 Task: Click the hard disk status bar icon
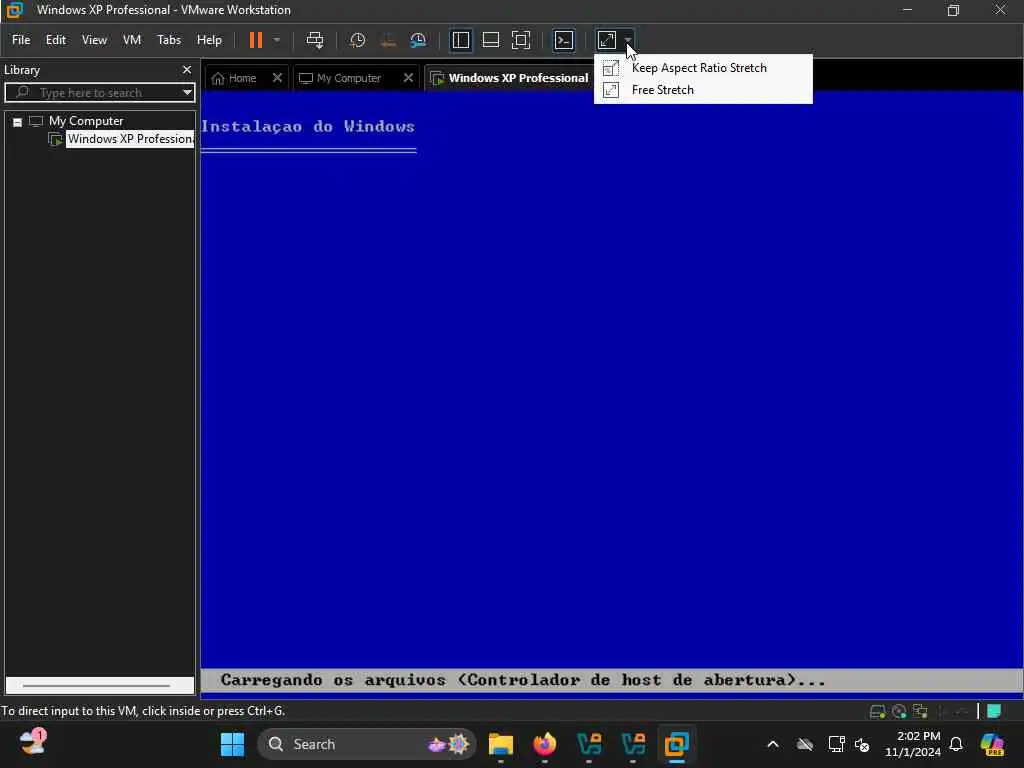[x=877, y=711]
